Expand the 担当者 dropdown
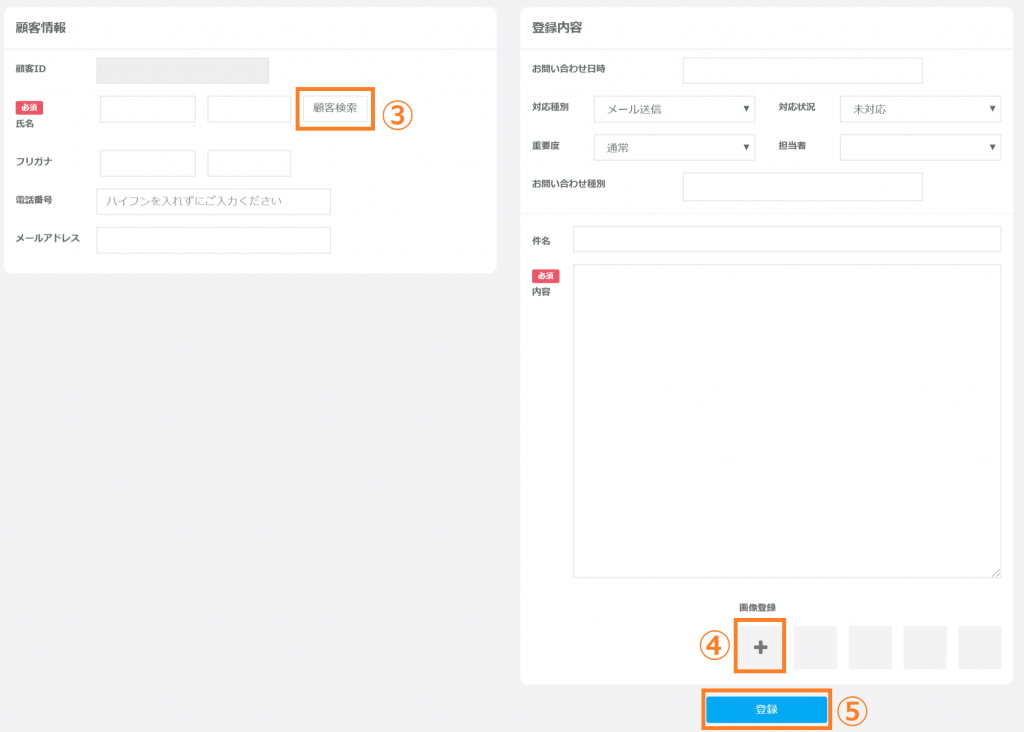Viewport: 1024px width, 732px height. pos(920,148)
